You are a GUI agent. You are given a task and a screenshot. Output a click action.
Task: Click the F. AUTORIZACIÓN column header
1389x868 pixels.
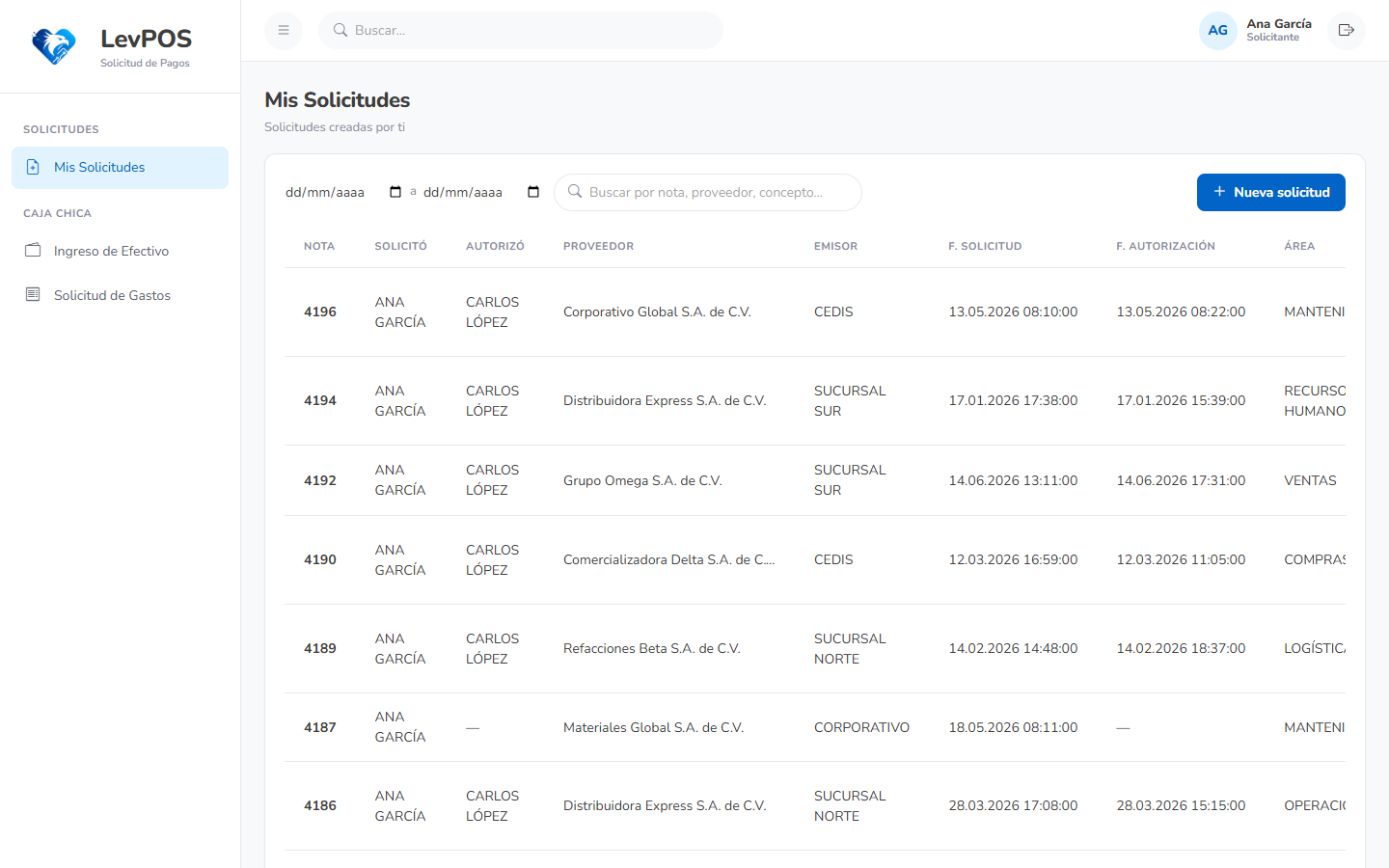click(x=1165, y=246)
